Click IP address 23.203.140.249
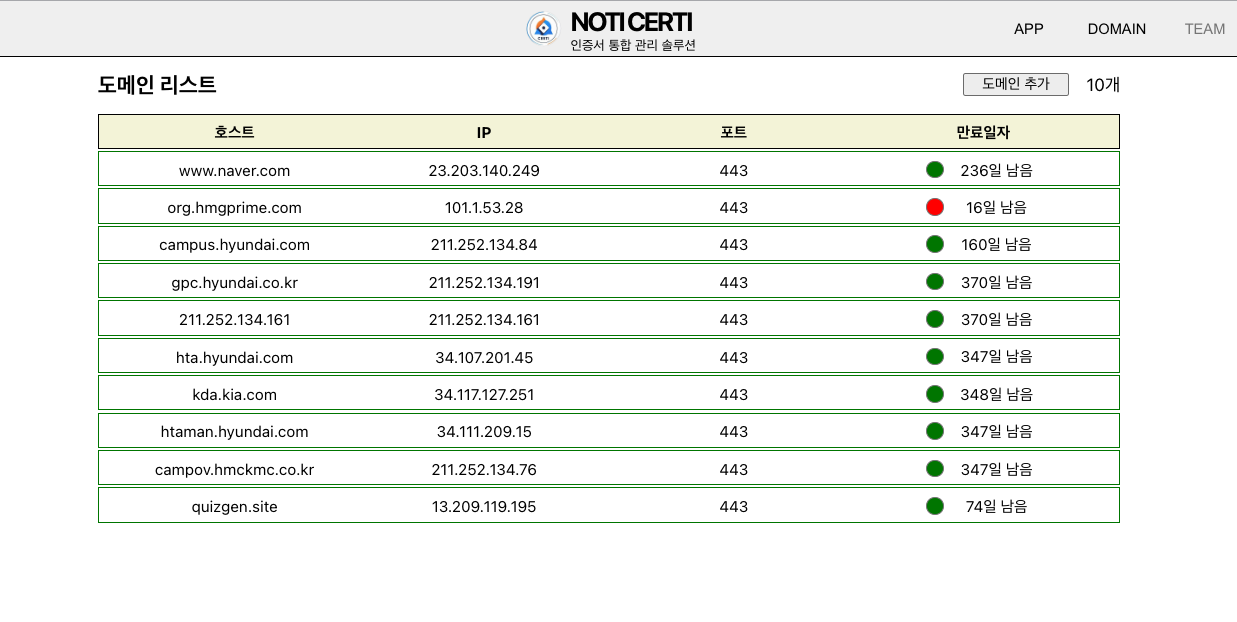 (484, 171)
